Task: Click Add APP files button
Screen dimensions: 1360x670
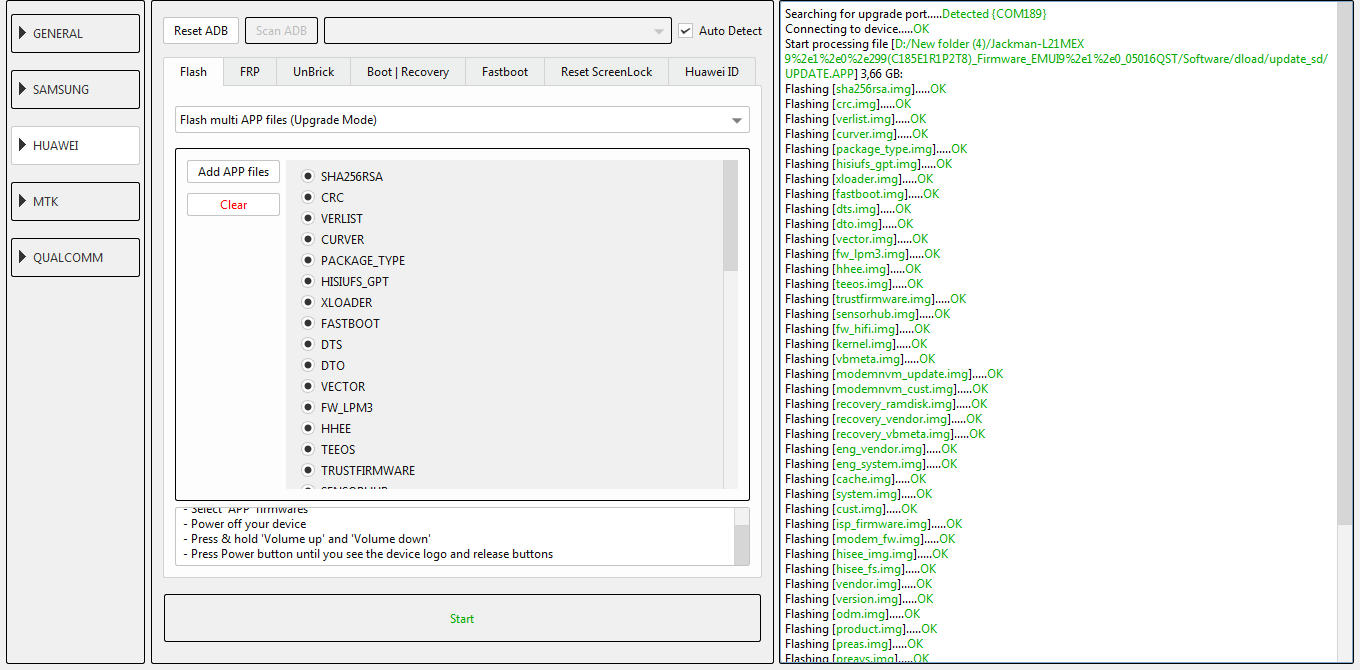Action: pos(233,172)
